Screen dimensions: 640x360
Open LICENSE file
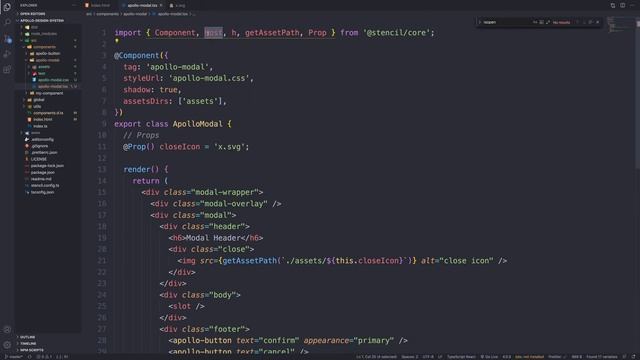tap(39, 159)
